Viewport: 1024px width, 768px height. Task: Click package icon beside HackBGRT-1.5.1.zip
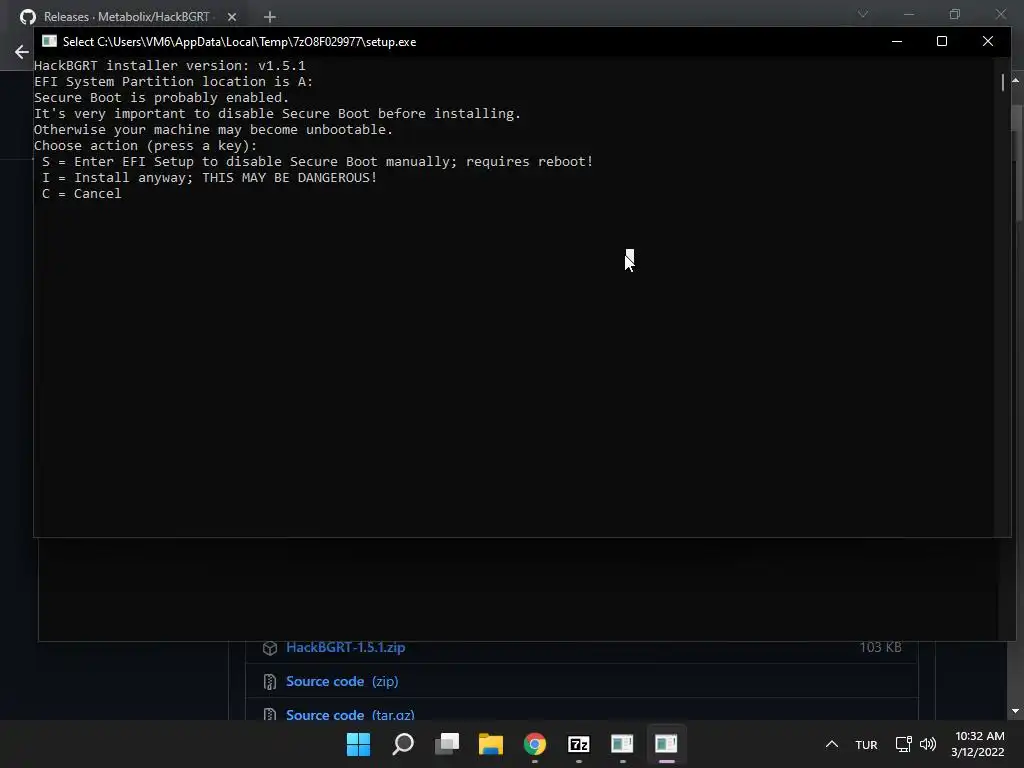click(270, 648)
